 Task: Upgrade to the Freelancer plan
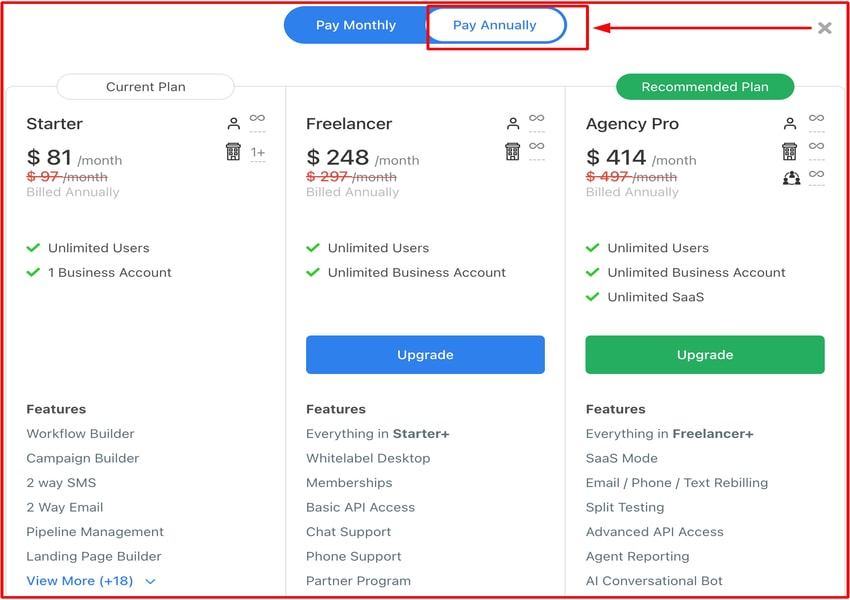tap(425, 355)
